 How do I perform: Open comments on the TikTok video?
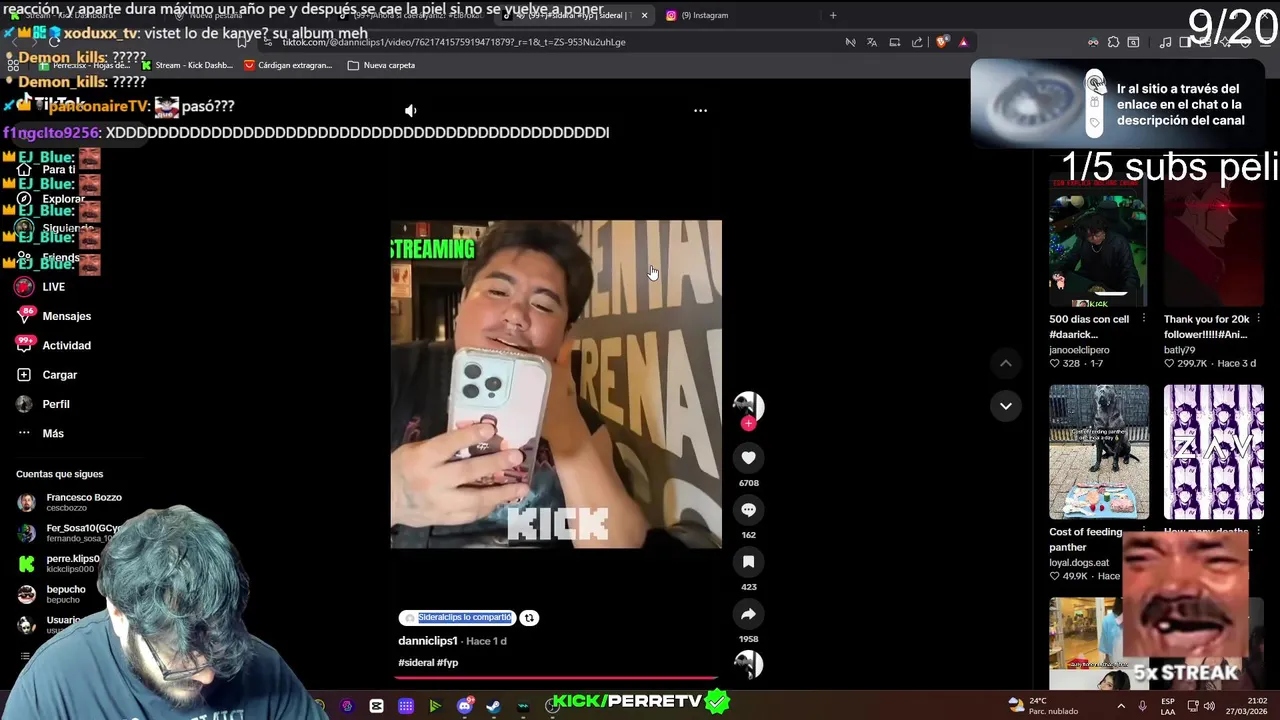748,510
